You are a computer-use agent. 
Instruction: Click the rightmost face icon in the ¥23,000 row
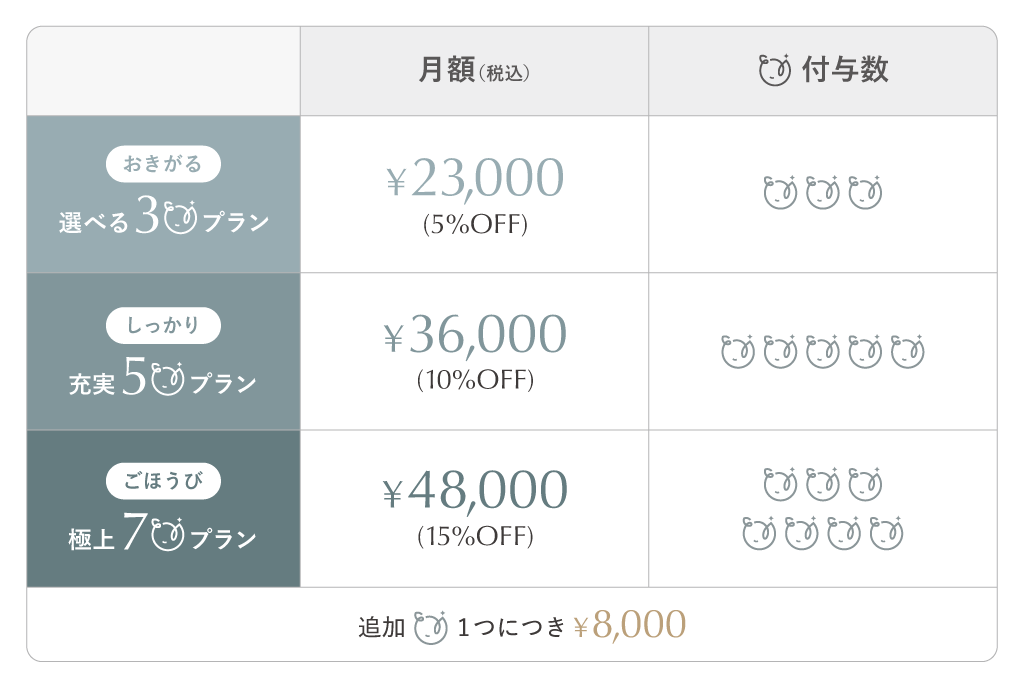864,192
